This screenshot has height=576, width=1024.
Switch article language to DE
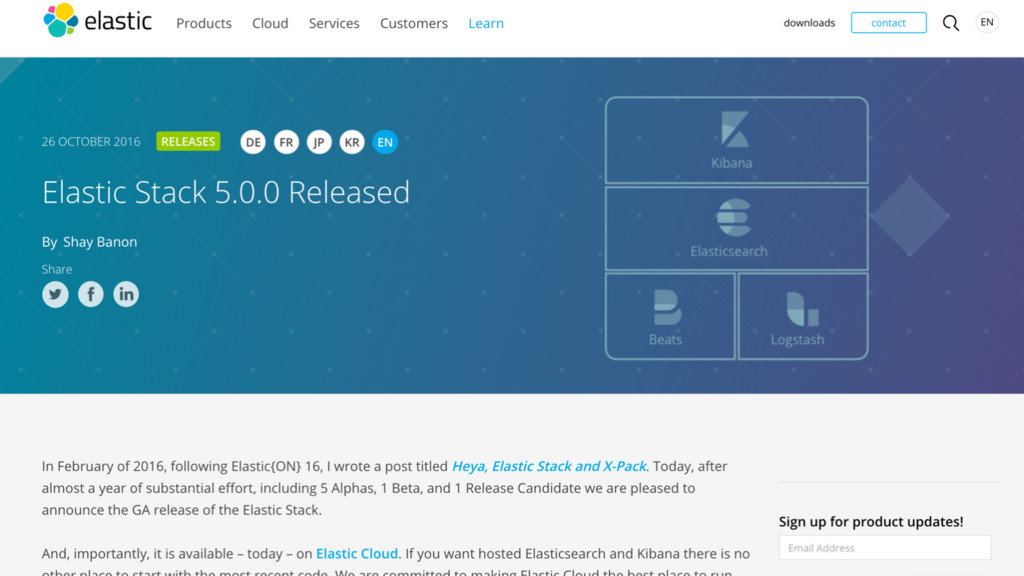tap(253, 142)
